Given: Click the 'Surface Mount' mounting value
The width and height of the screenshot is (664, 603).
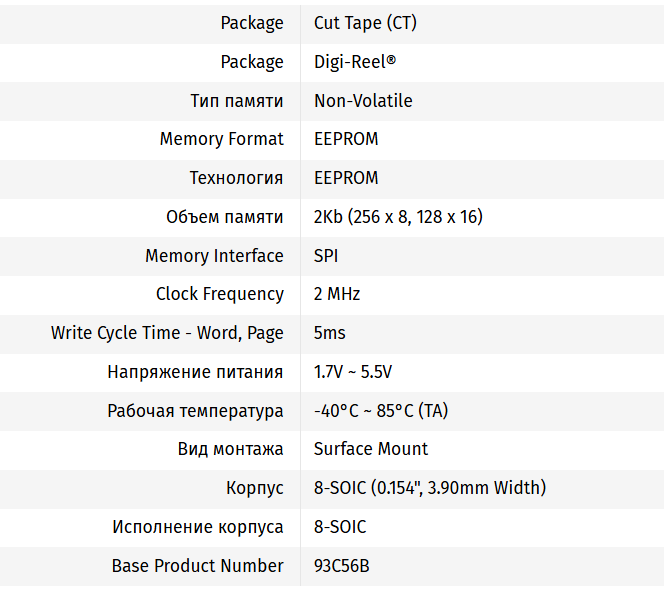Looking at the screenshot, I should point(371,449).
